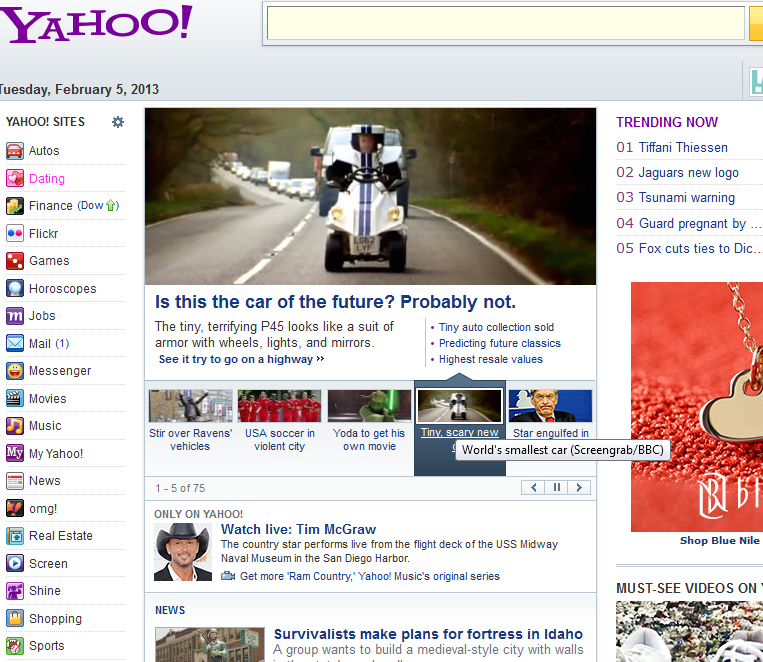763x662 pixels.
Task: Open the Messenger smiley icon
Action: [x=15, y=371]
